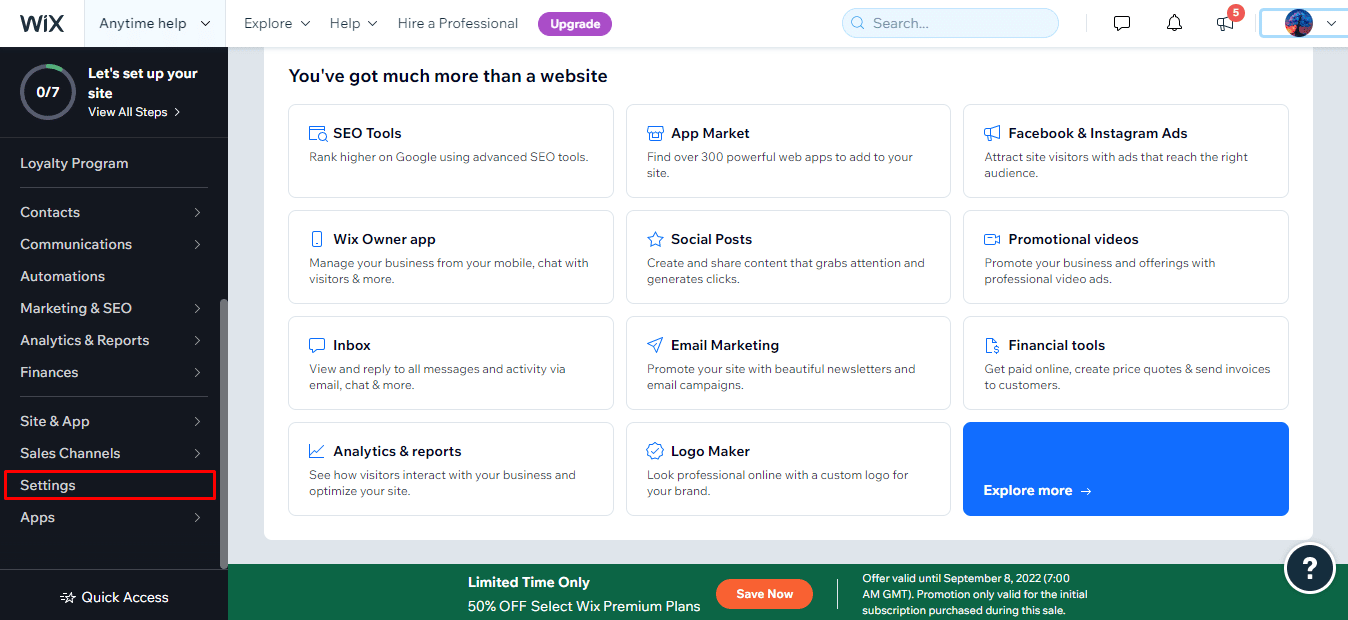
Task: Click the Promotional videos camera icon
Action: pyautogui.click(x=992, y=239)
